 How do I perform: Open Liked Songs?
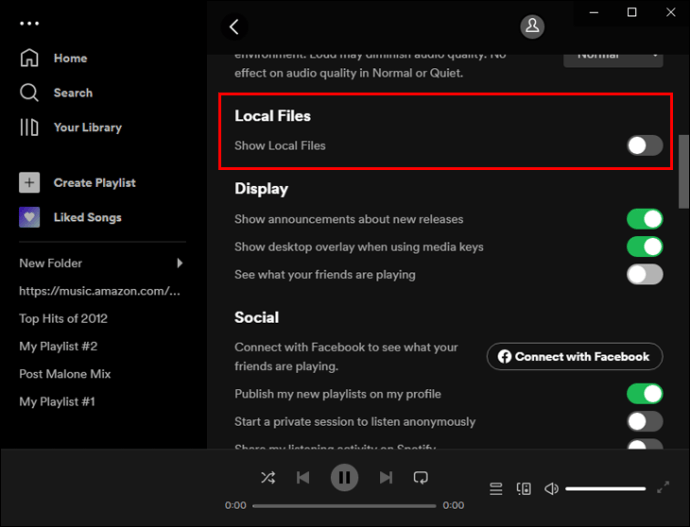coord(88,217)
